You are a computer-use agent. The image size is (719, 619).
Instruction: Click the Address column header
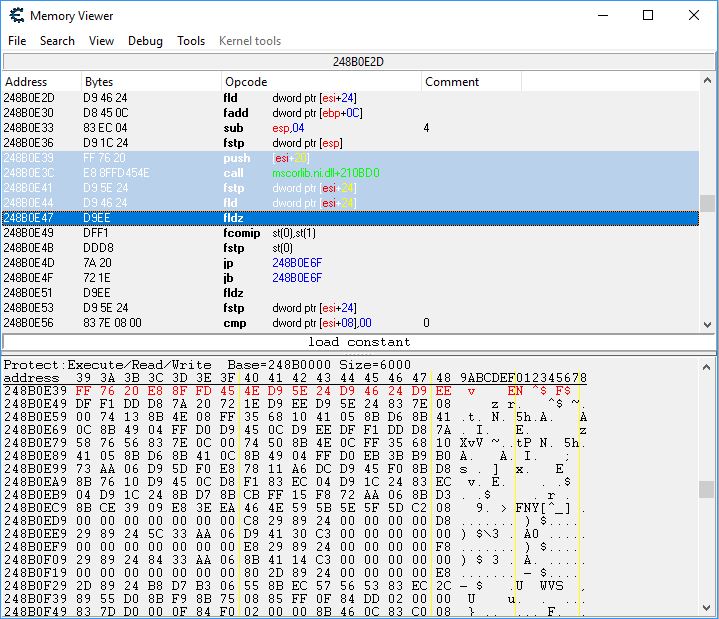pyautogui.click(x=40, y=82)
